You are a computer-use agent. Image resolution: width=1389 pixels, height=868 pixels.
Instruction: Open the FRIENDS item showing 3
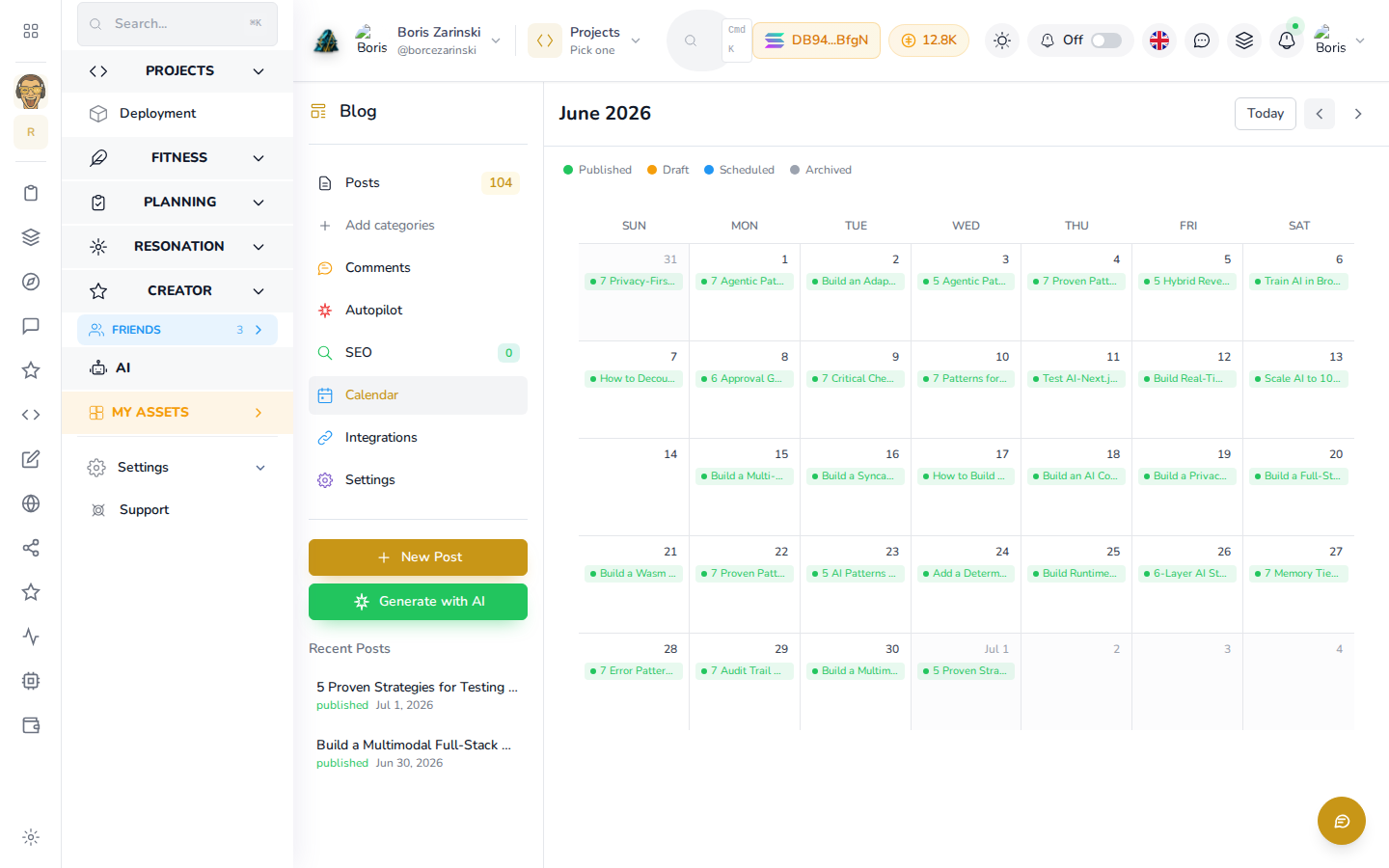pyautogui.click(x=177, y=330)
